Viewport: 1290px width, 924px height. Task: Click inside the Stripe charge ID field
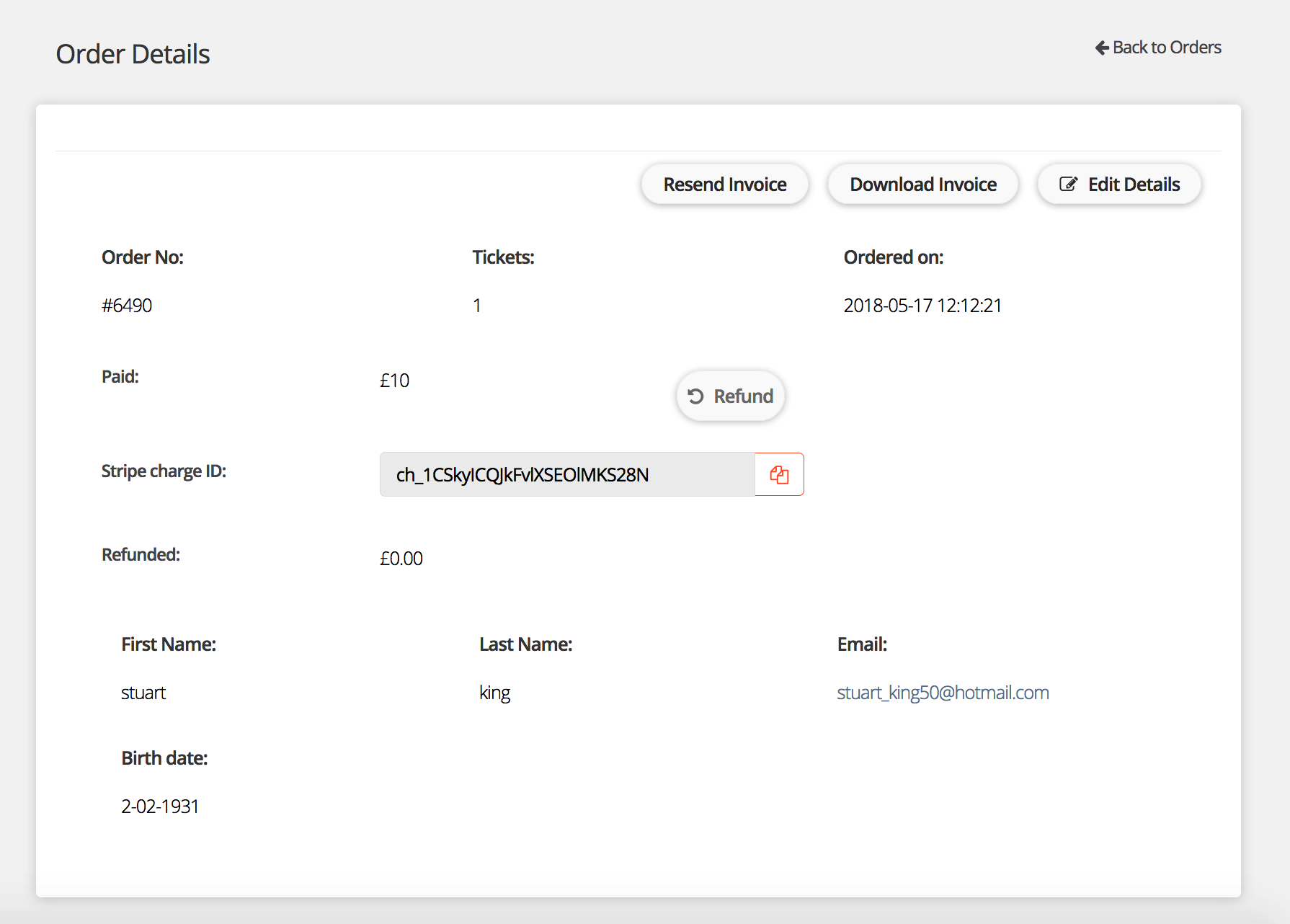566,474
